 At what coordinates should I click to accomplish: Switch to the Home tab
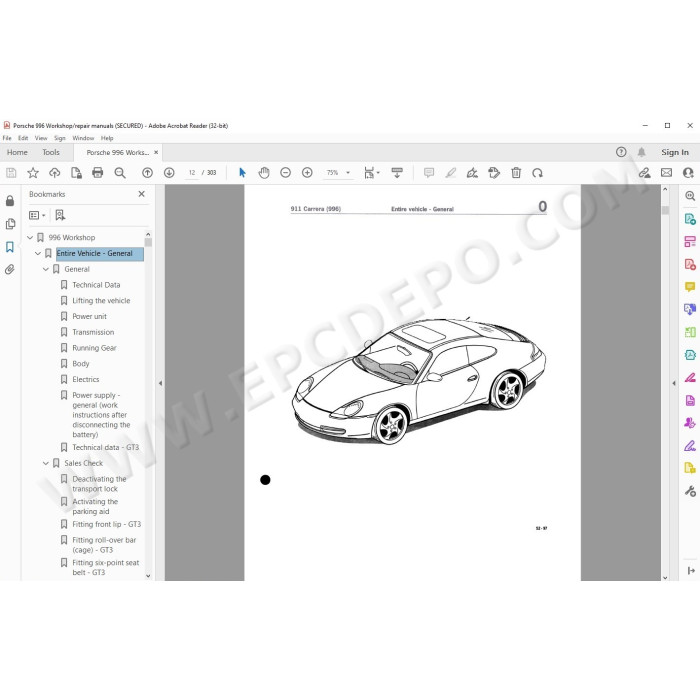click(17, 152)
